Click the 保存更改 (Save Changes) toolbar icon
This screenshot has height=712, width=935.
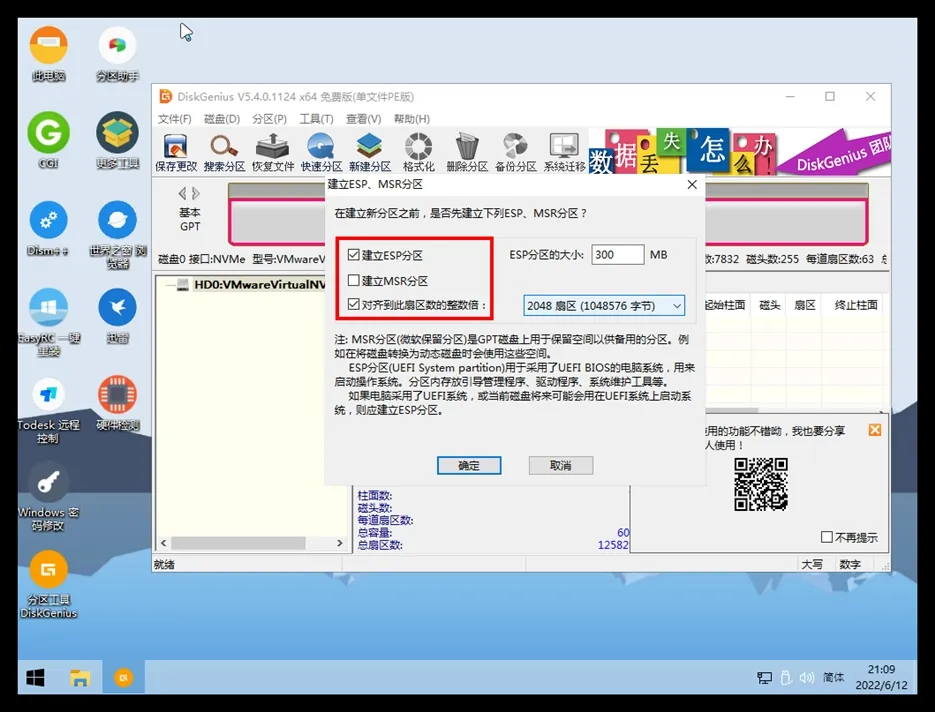175,152
